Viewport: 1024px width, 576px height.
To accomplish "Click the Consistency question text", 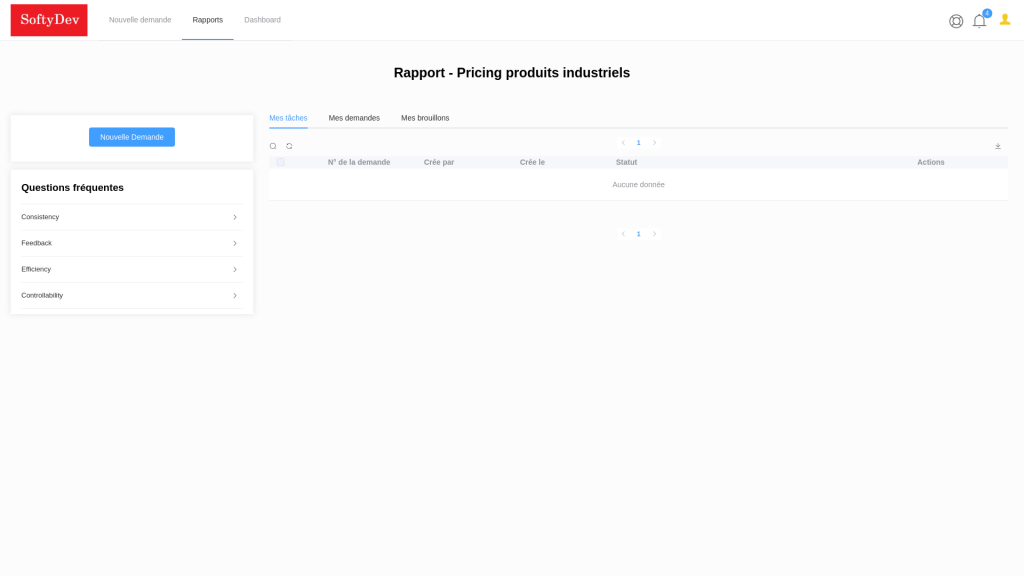I will pos(40,217).
